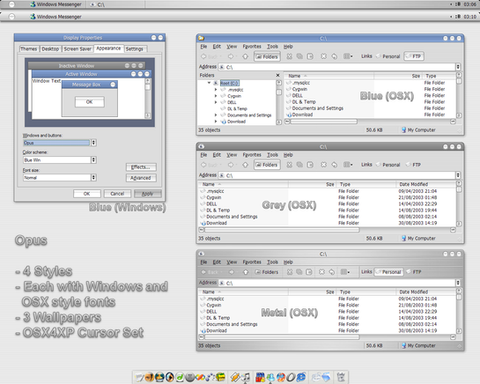The width and height of the screenshot is (480, 384).
Task: Toggle the Folders pane button in Blue explorer
Action: click(x=267, y=56)
